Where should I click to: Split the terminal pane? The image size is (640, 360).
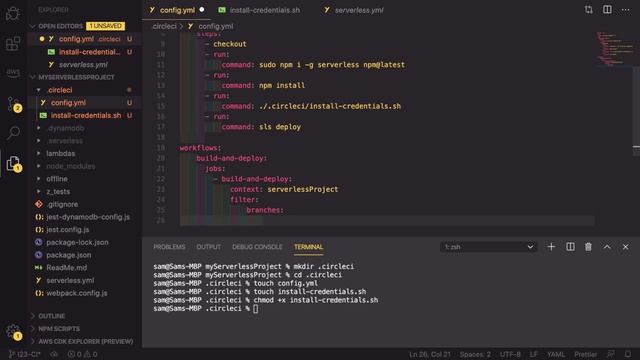point(570,247)
